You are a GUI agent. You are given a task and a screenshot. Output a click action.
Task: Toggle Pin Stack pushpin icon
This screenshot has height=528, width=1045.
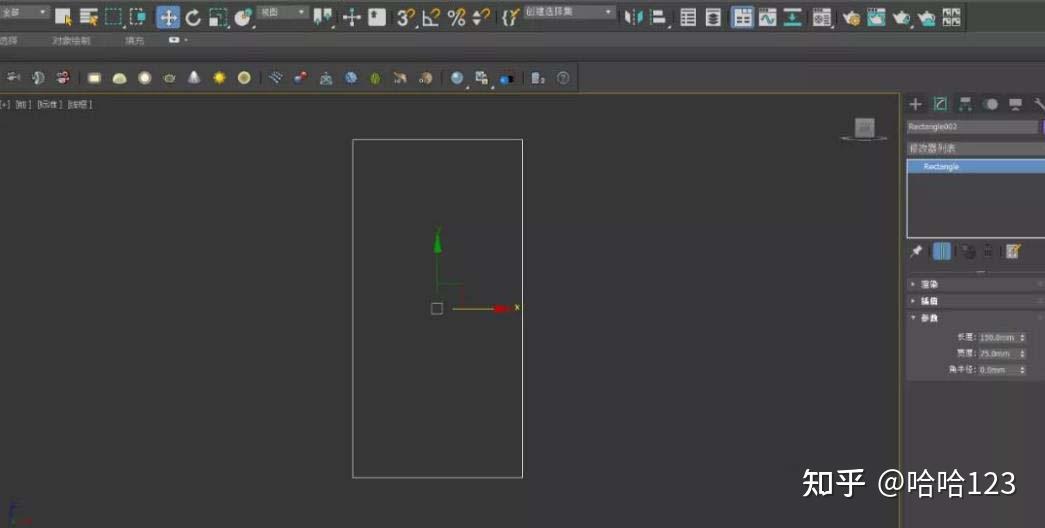(x=916, y=251)
